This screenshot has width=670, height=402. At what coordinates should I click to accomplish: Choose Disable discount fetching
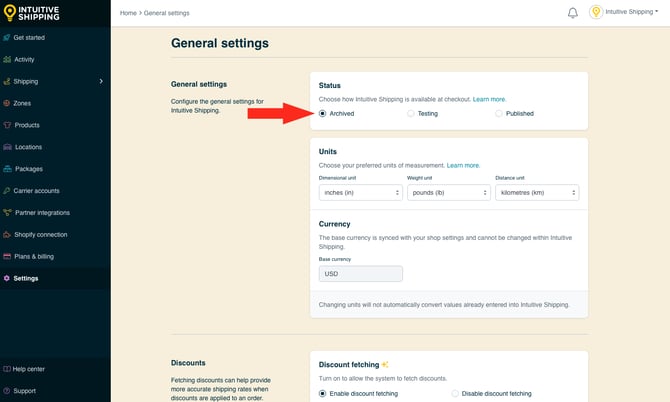(x=455, y=393)
